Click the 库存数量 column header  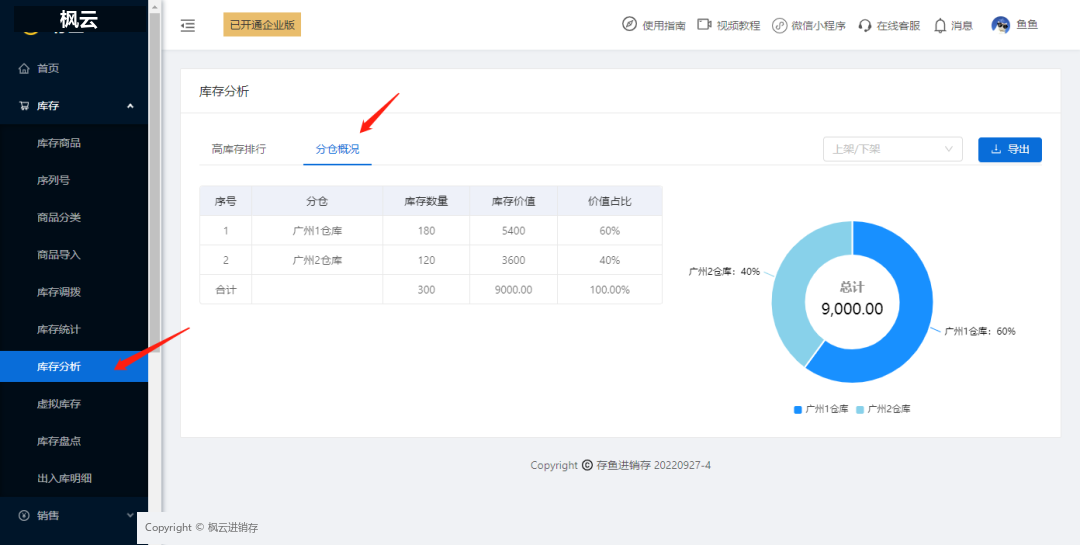(x=426, y=202)
